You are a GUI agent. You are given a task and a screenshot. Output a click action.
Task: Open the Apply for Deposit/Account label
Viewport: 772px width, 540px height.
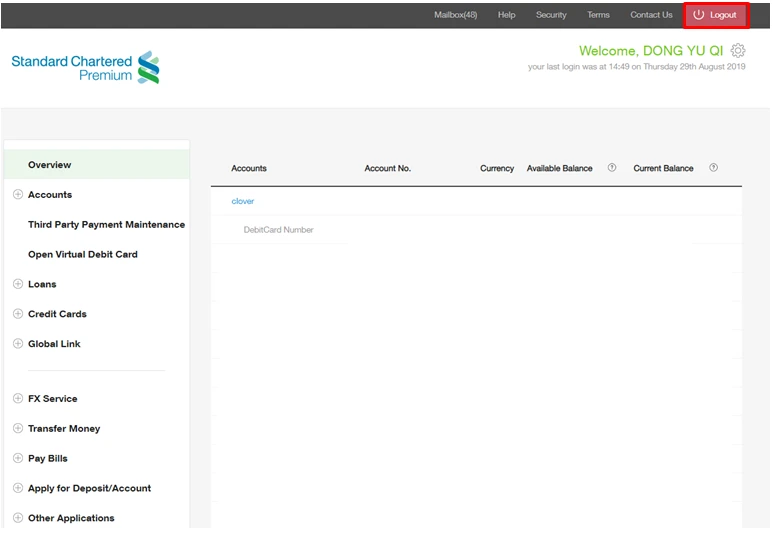[90, 488]
